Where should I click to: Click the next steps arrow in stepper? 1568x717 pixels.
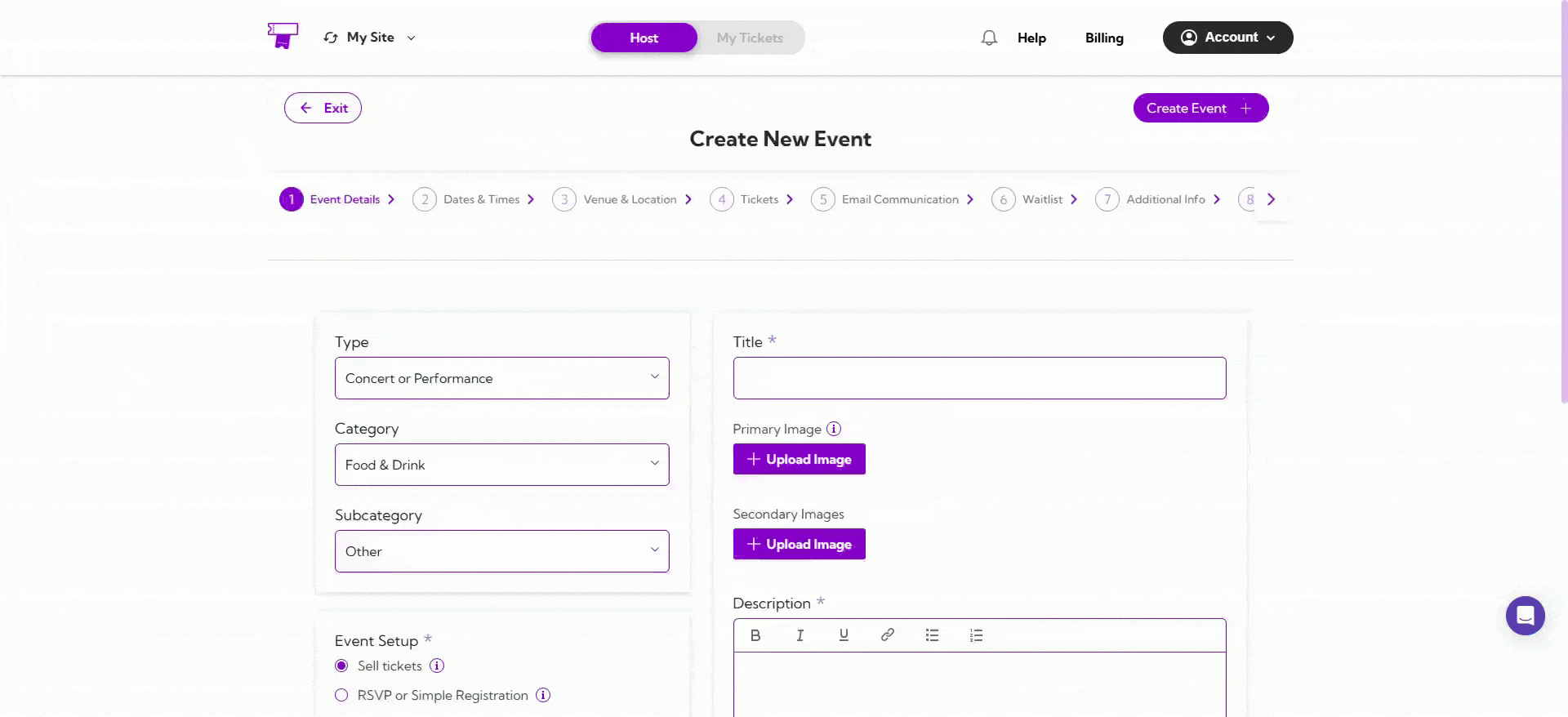tap(1271, 199)
